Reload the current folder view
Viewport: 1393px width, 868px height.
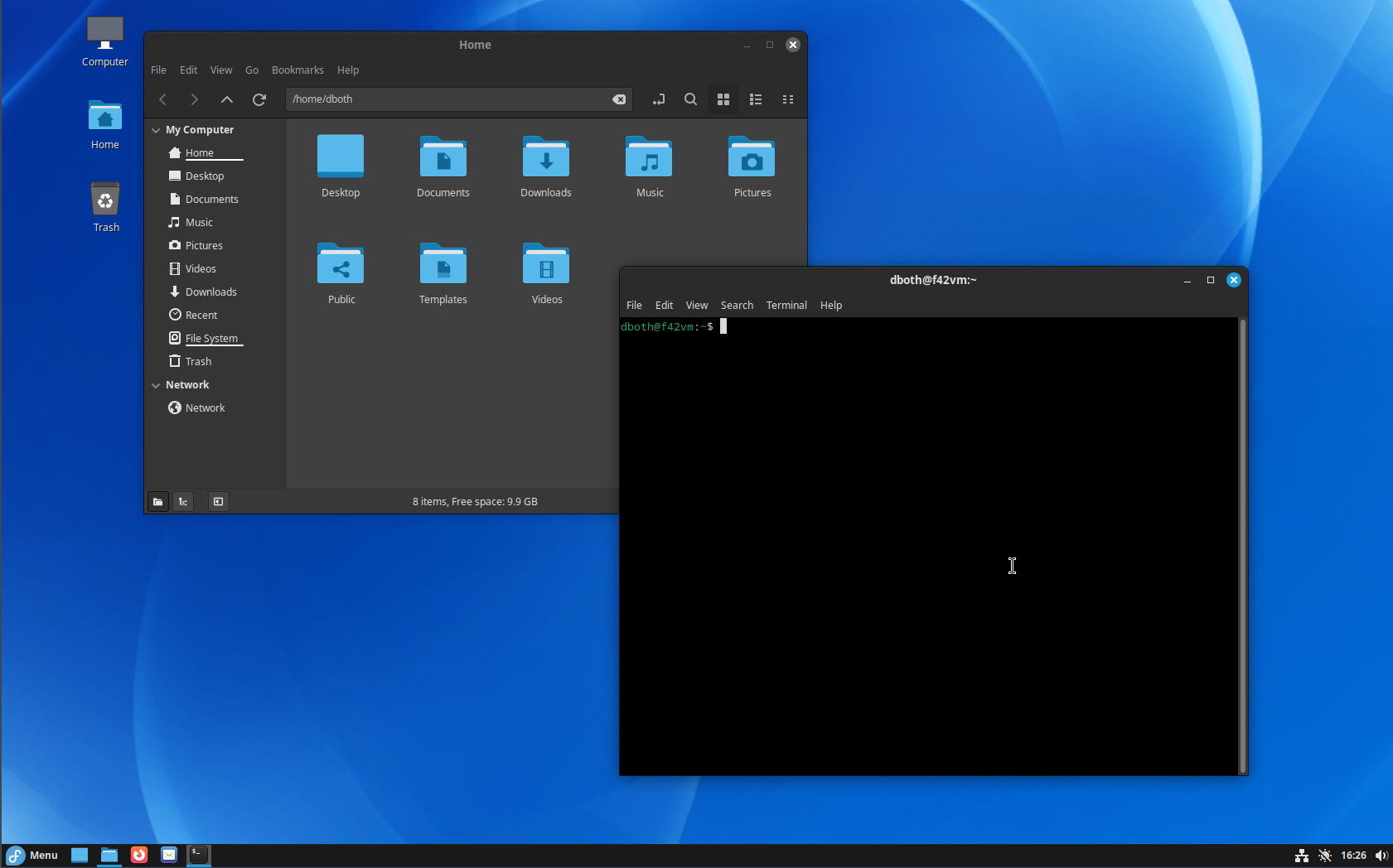coord(259,99)
